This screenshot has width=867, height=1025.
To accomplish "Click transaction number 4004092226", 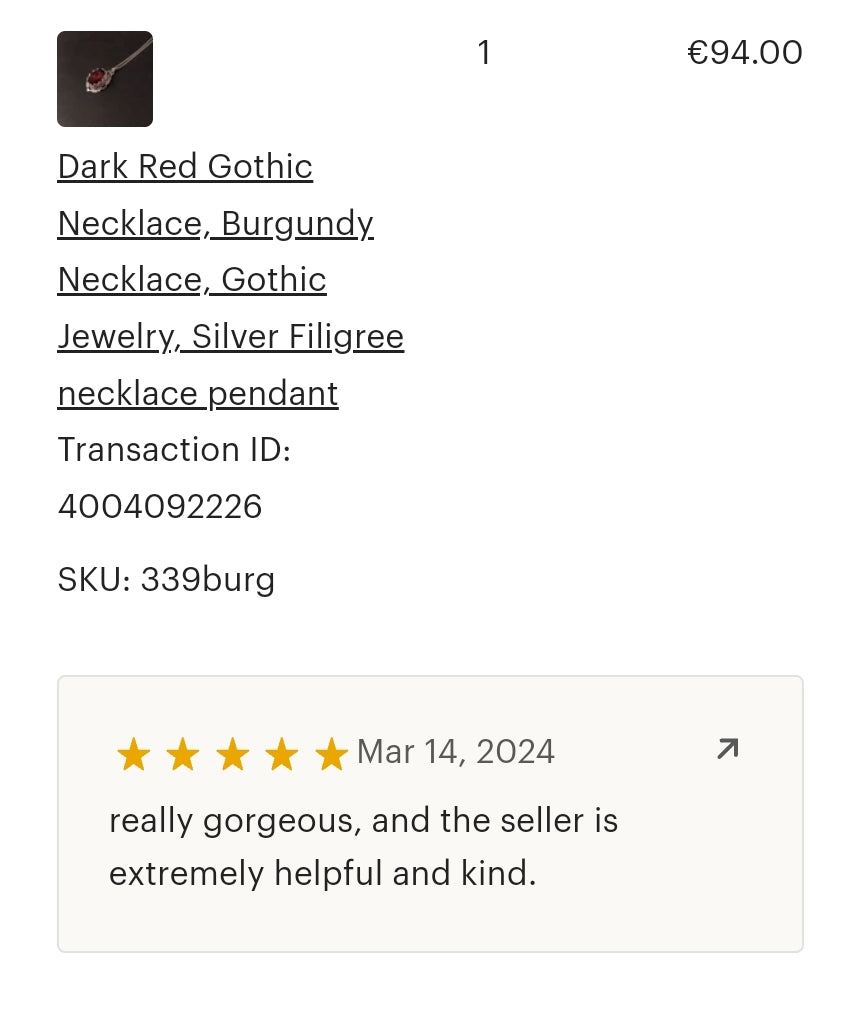I will click(160, 507).
